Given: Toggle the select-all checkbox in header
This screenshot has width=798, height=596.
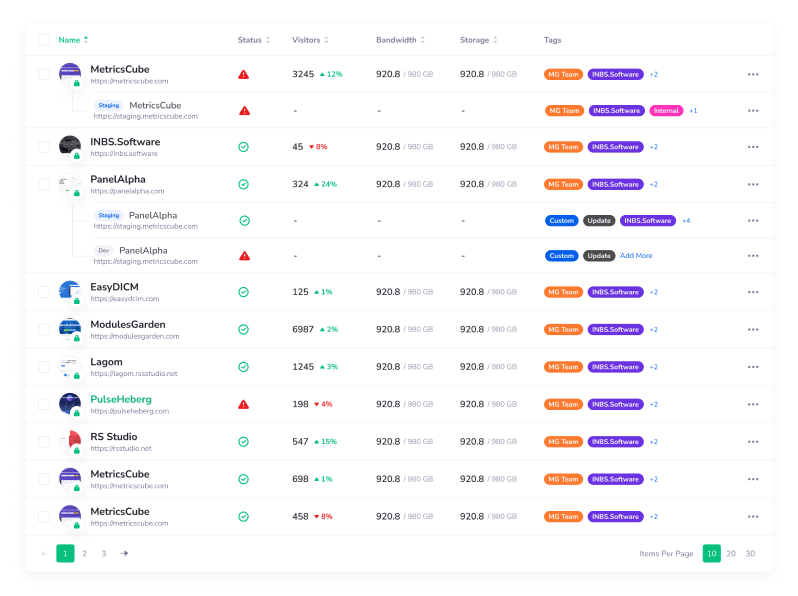Looking at the screenshot, I should pyautogui.click(x=44, y=40).
